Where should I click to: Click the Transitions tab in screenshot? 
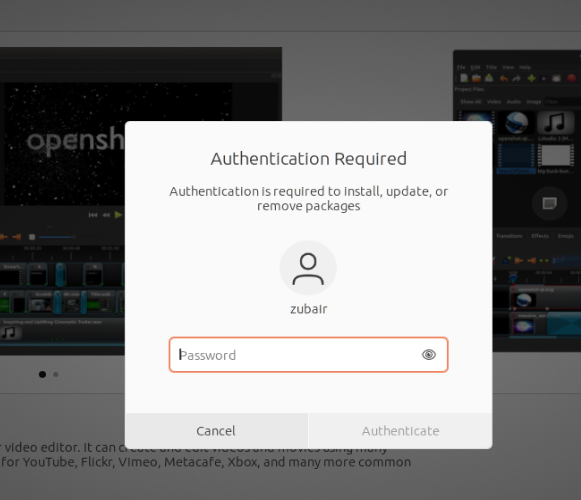pos(509,236)
